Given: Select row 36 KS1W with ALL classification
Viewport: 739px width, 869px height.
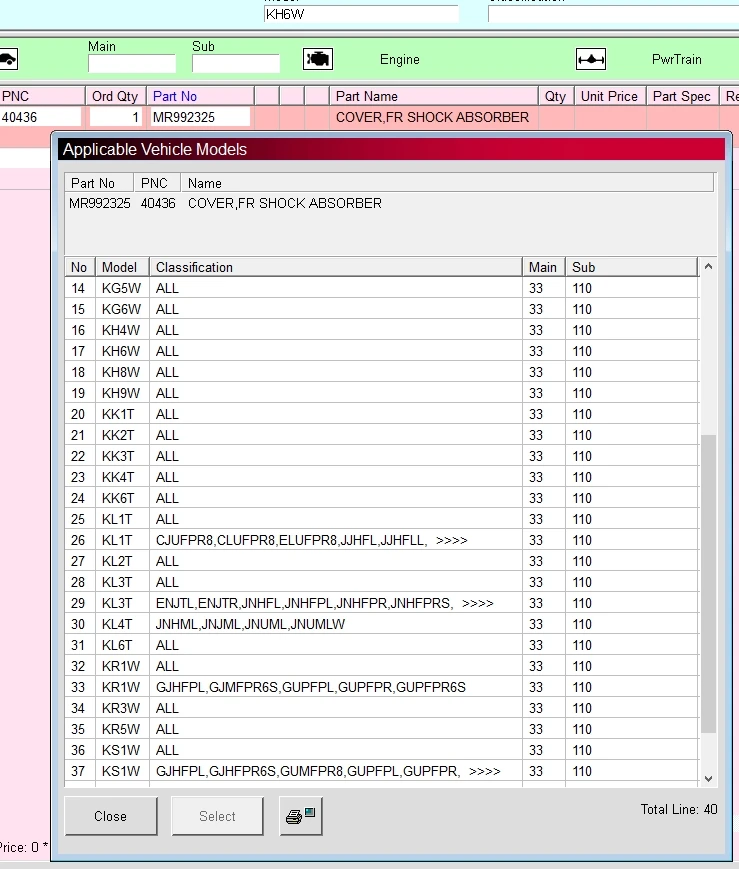Looking at the screenshot, I should pos(381,750).
